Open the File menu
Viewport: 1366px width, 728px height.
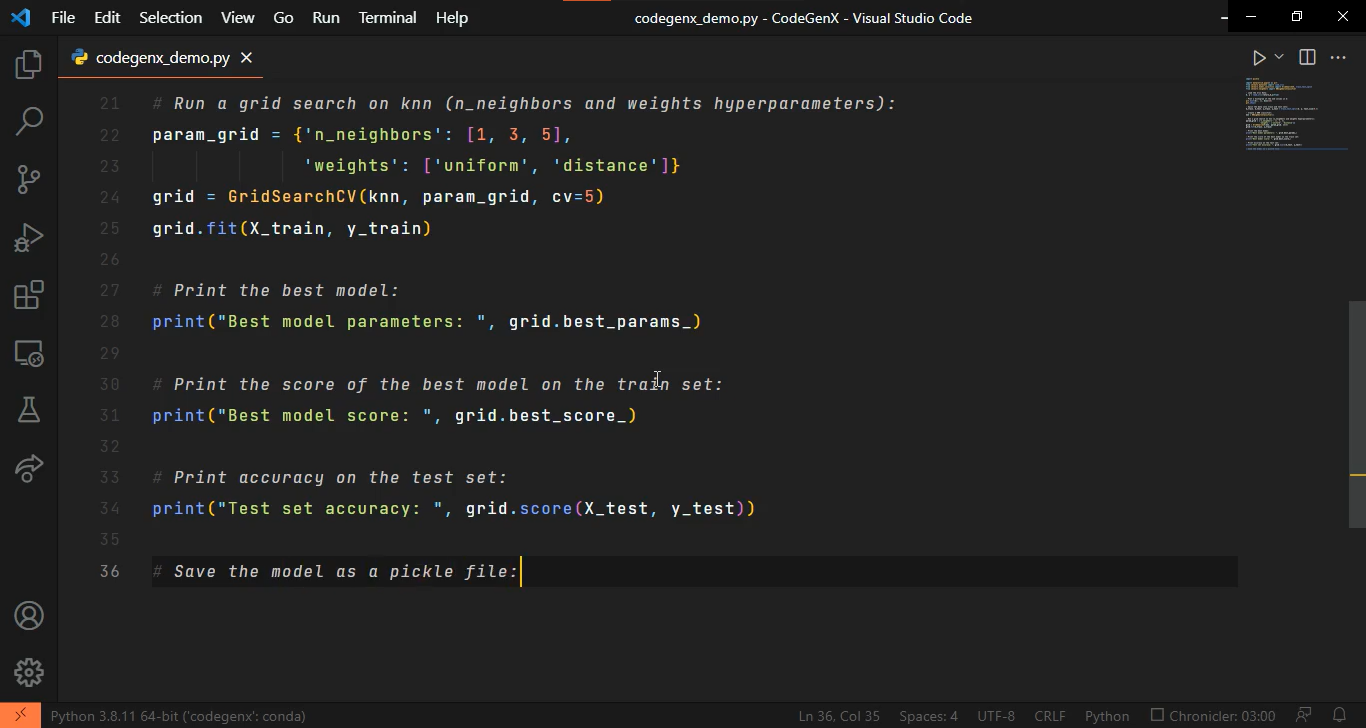pyautogui.click(x=62, y=18)
